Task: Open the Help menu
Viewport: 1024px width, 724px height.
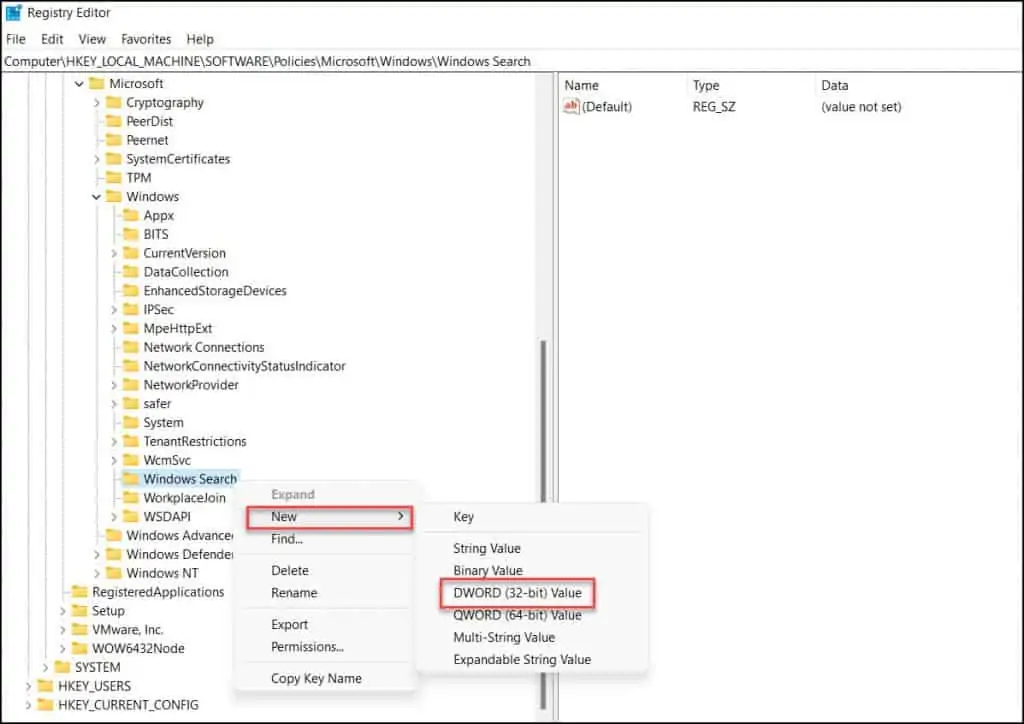Action: [x=200, y=39]
